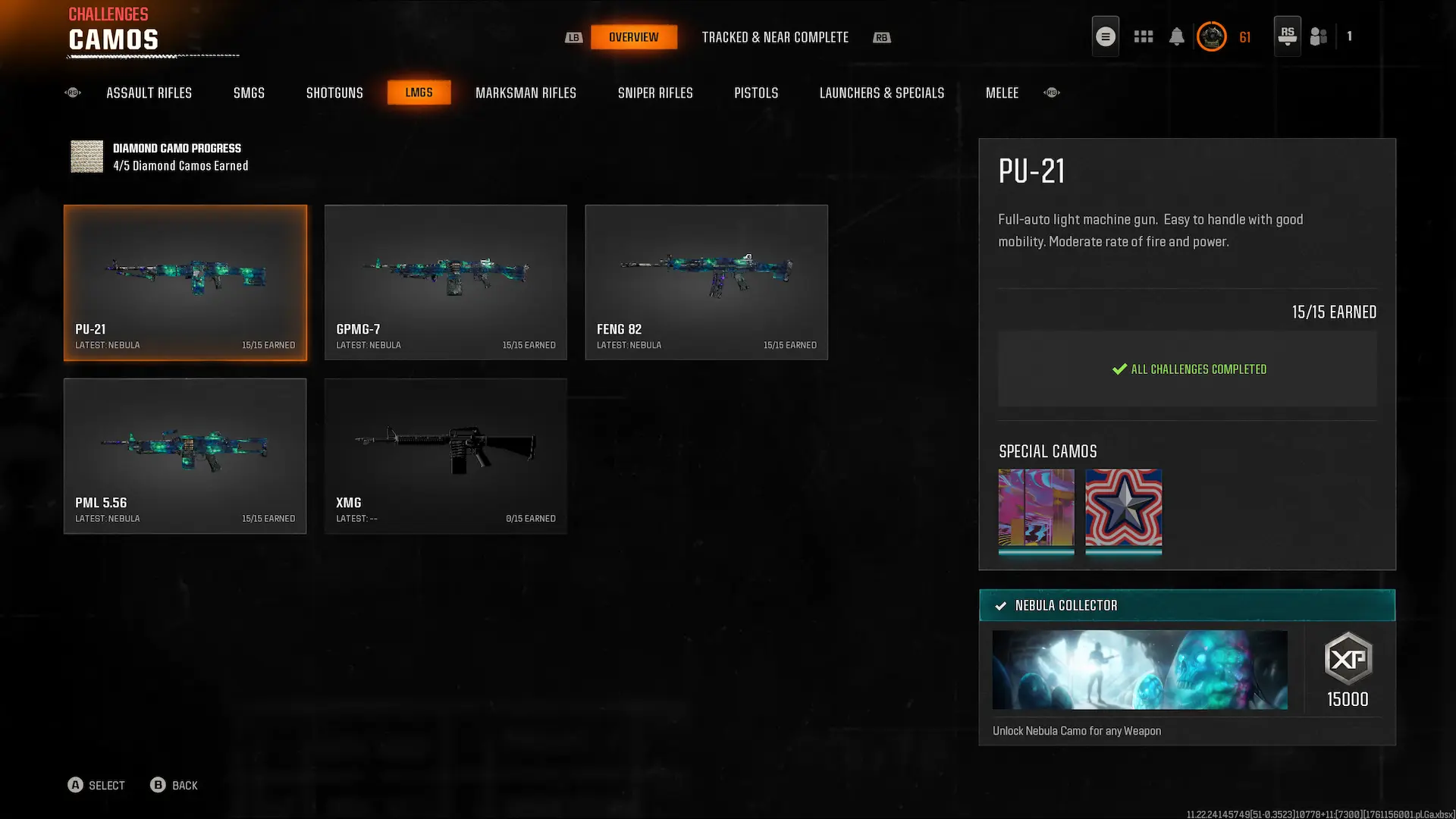Click the player level emblem icon

1211,36
